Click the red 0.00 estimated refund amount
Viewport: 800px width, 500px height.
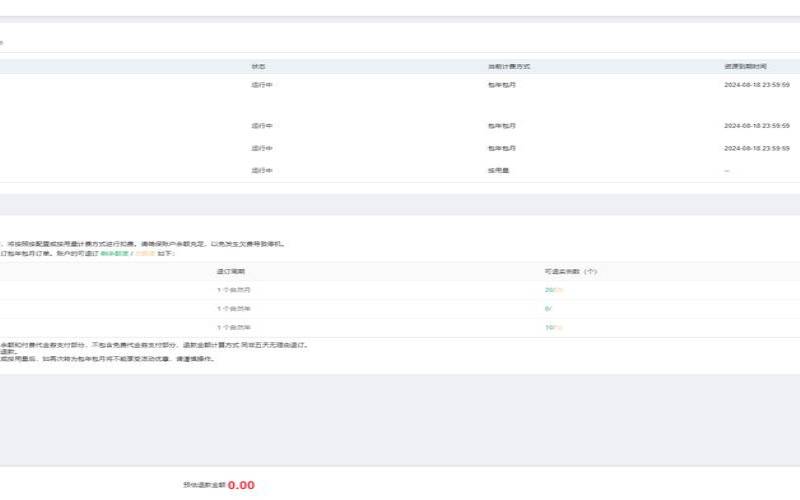(241, 485)
